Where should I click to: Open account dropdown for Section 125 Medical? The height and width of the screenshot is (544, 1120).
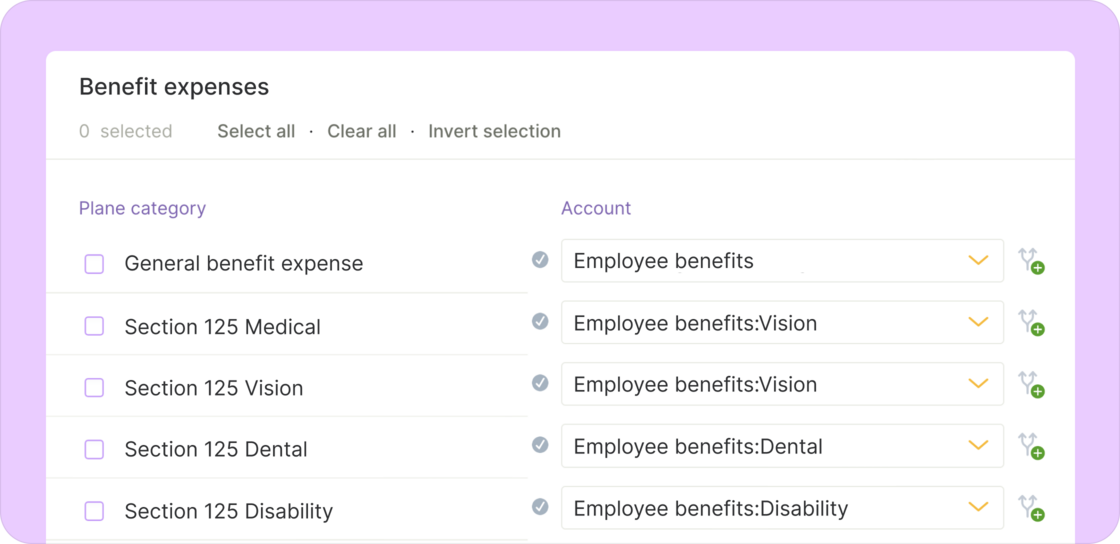782,323
